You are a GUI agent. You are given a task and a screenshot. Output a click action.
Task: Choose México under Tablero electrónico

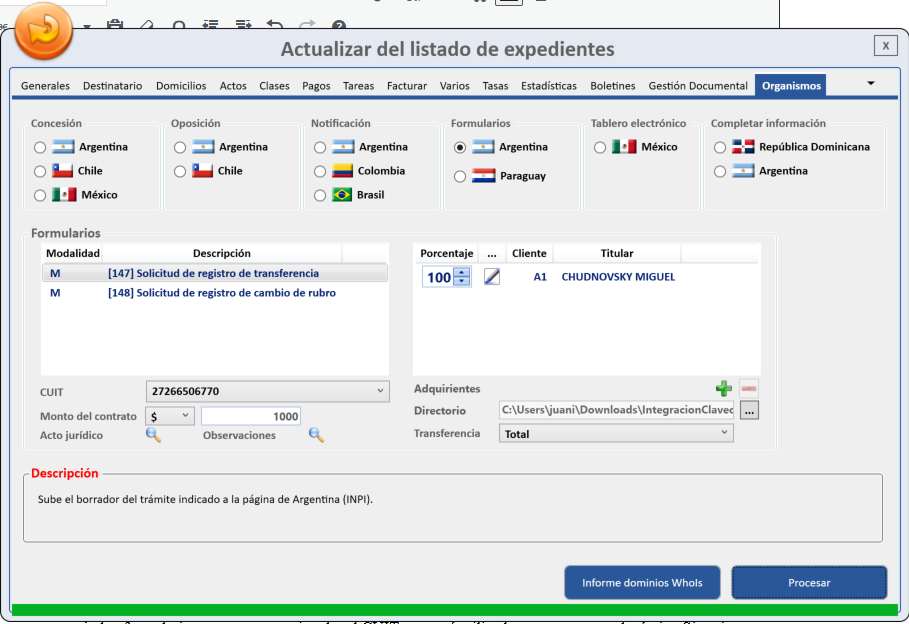click(600, 147)
